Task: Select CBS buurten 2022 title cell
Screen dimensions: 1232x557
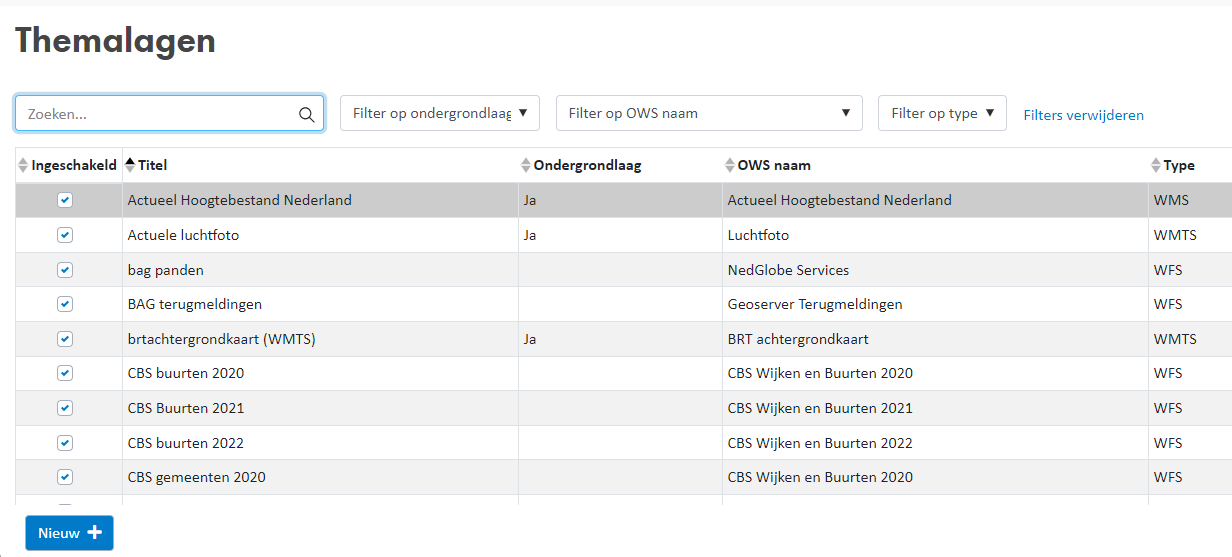Action: pos(320,443)
